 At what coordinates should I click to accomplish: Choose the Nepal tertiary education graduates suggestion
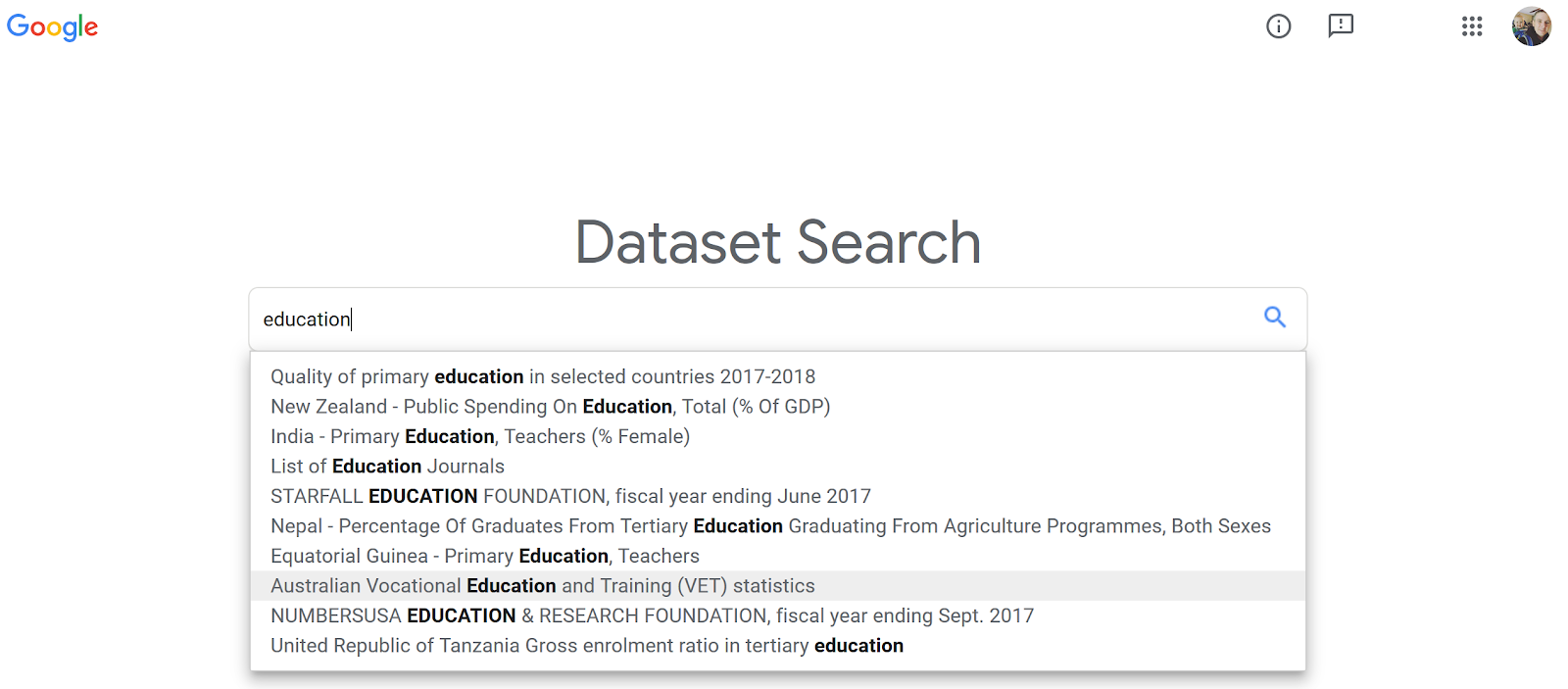(x=769, y=525)
